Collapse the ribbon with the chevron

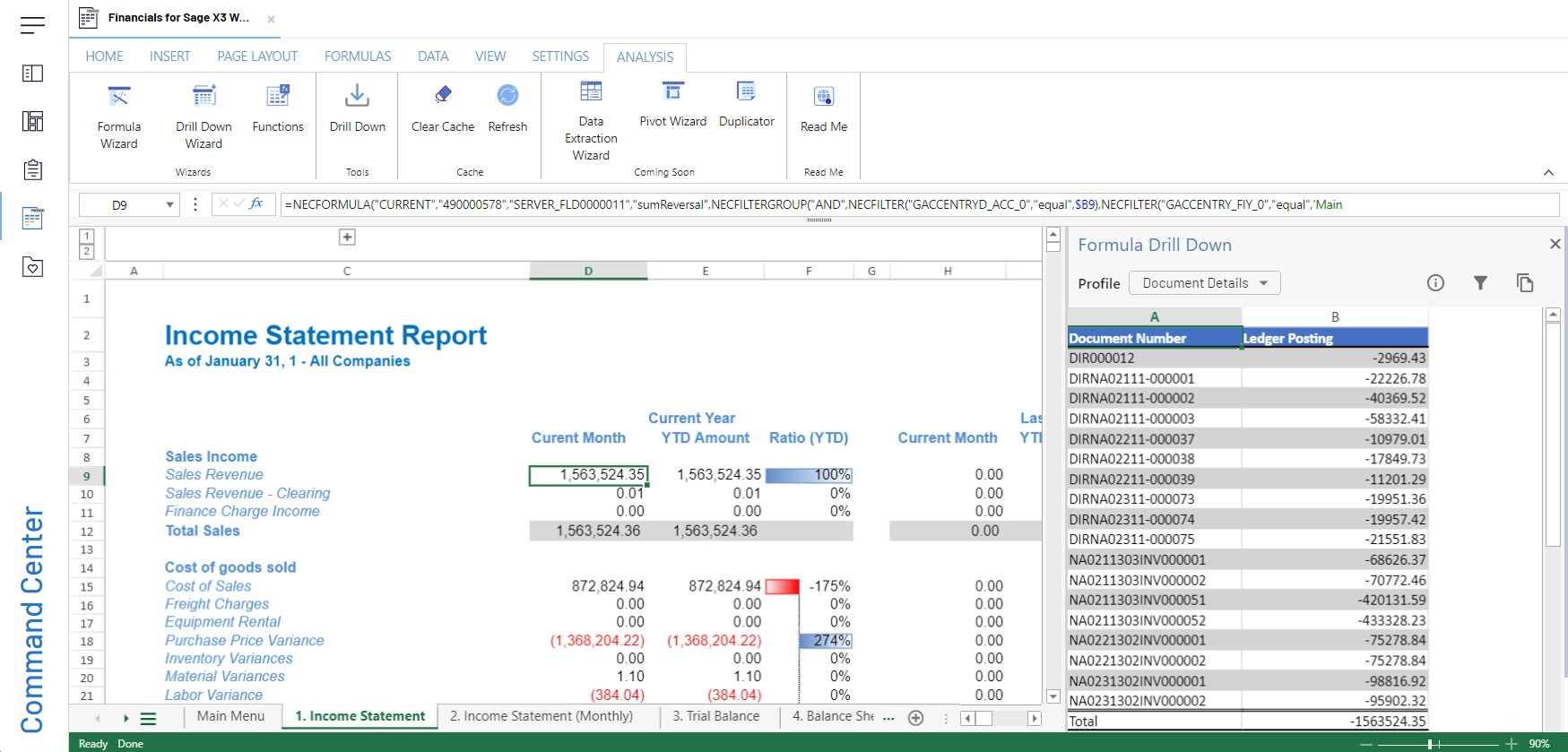pos(1548,172)
